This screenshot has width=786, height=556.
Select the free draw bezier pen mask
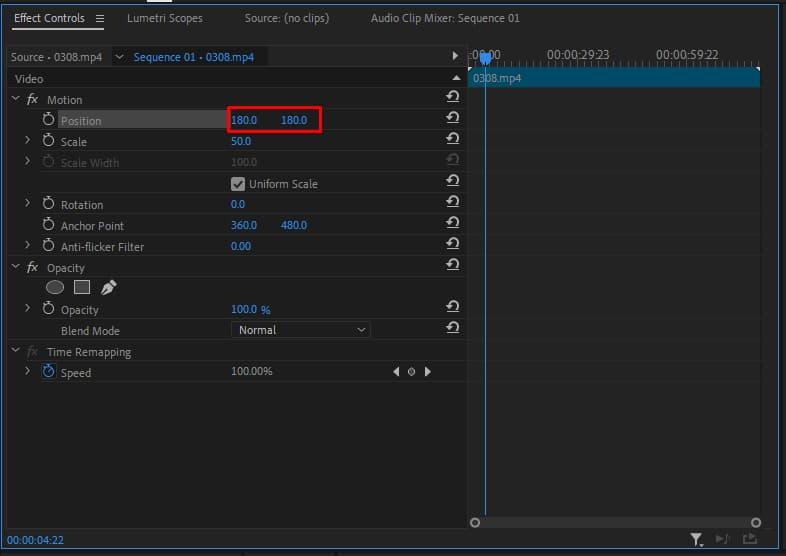(108, 288)
